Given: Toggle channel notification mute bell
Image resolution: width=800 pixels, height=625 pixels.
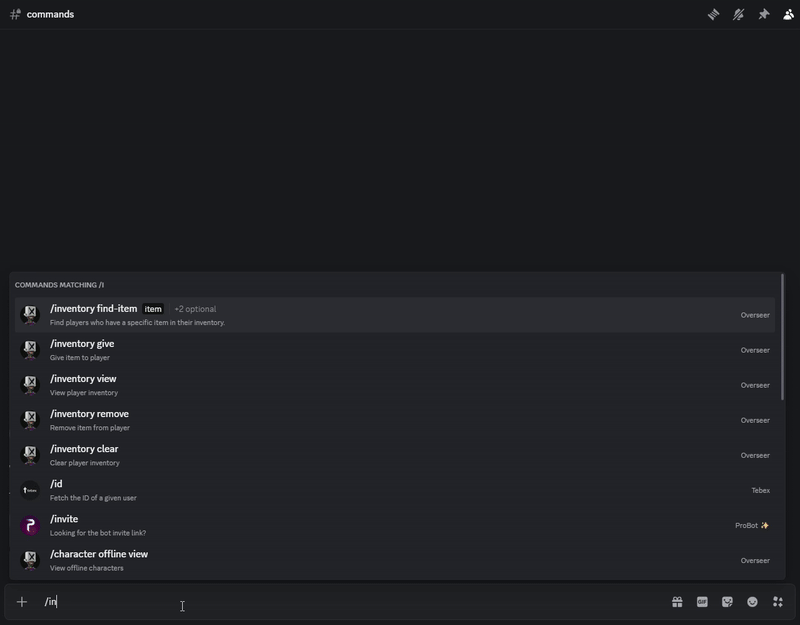Looking at the screenshot, I should (739, 15).
